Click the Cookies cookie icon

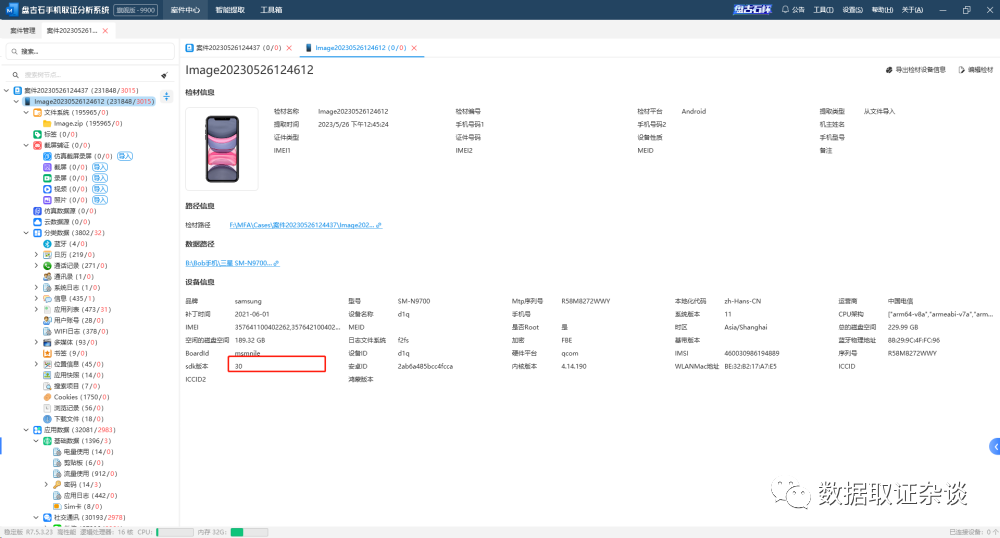point(47,397)
